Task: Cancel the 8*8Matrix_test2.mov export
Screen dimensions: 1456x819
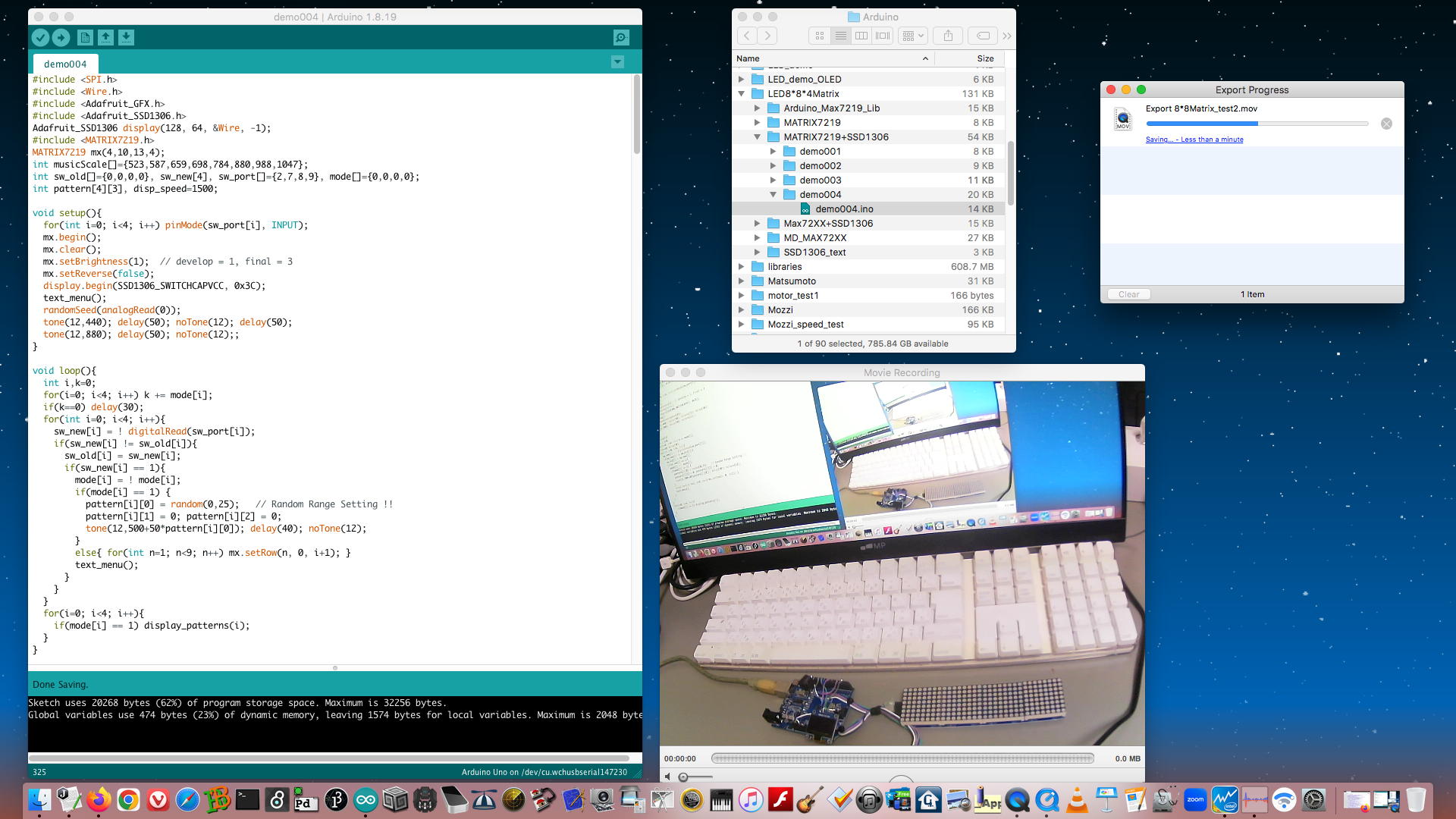Action: click(x=1386, y=124)
